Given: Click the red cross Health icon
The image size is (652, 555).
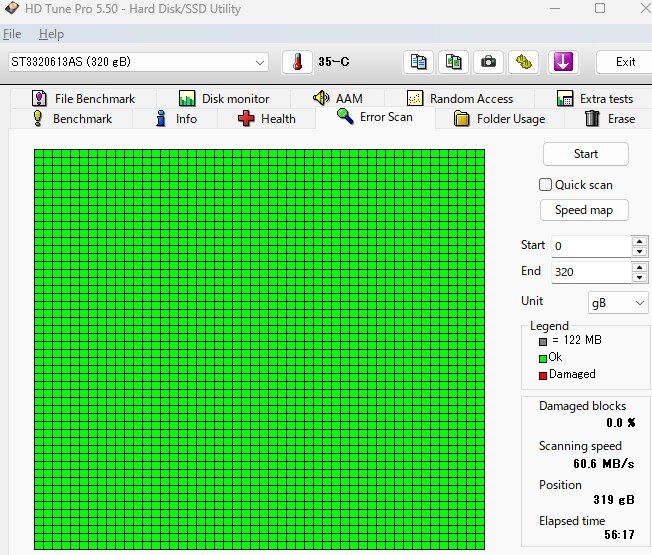Looking at the screenshot, I should (246, 118).
